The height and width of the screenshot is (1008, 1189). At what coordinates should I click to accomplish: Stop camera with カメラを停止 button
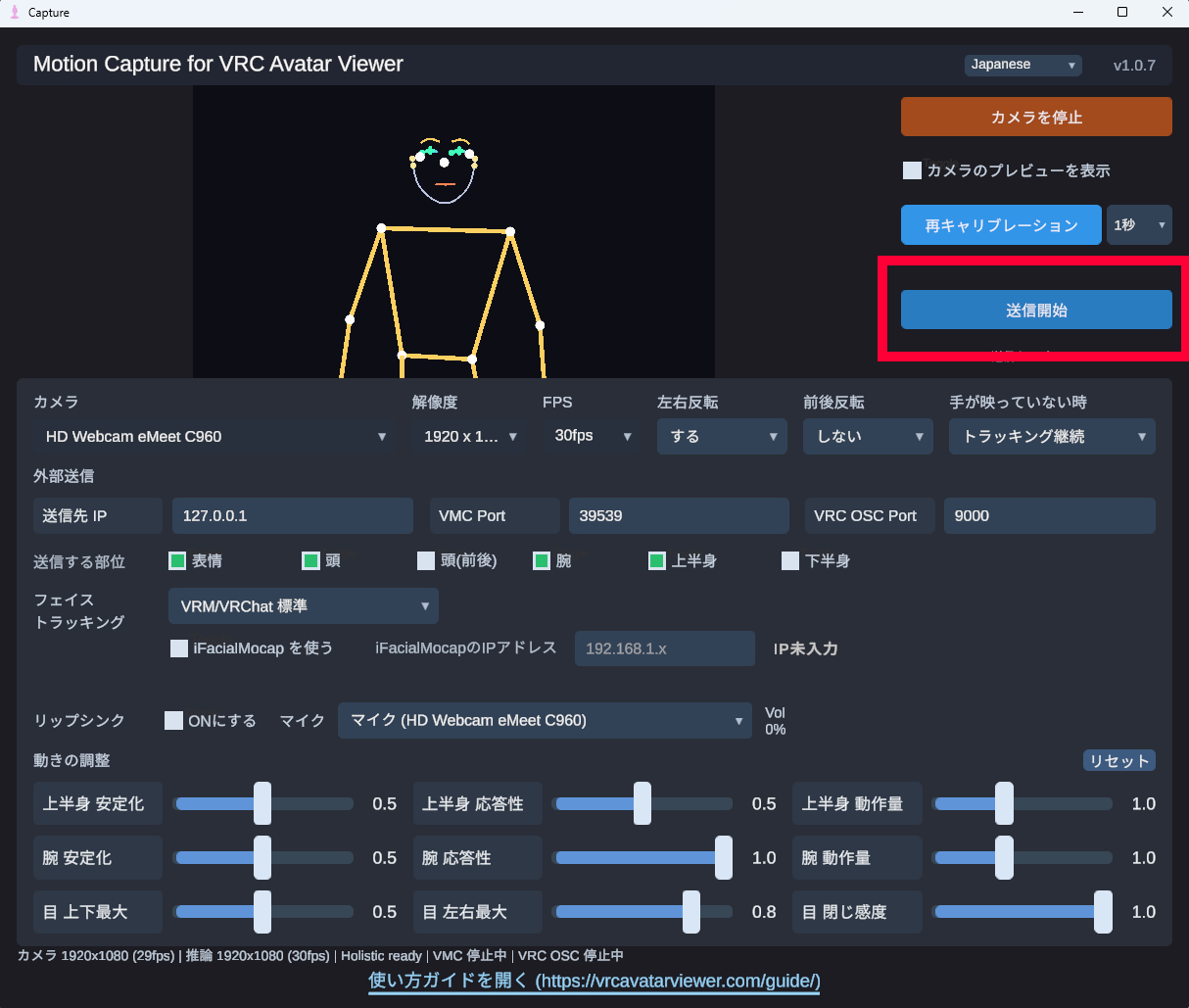click(1036, 117)
